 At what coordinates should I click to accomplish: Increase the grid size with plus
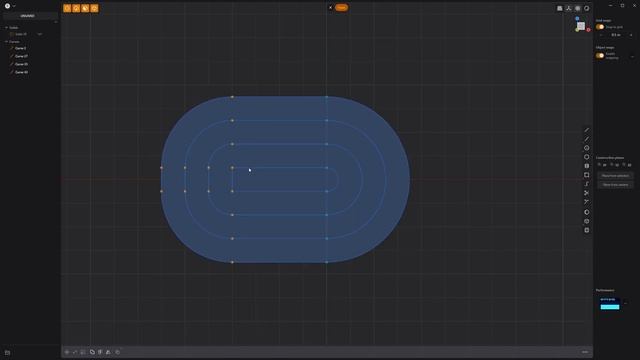631,35
